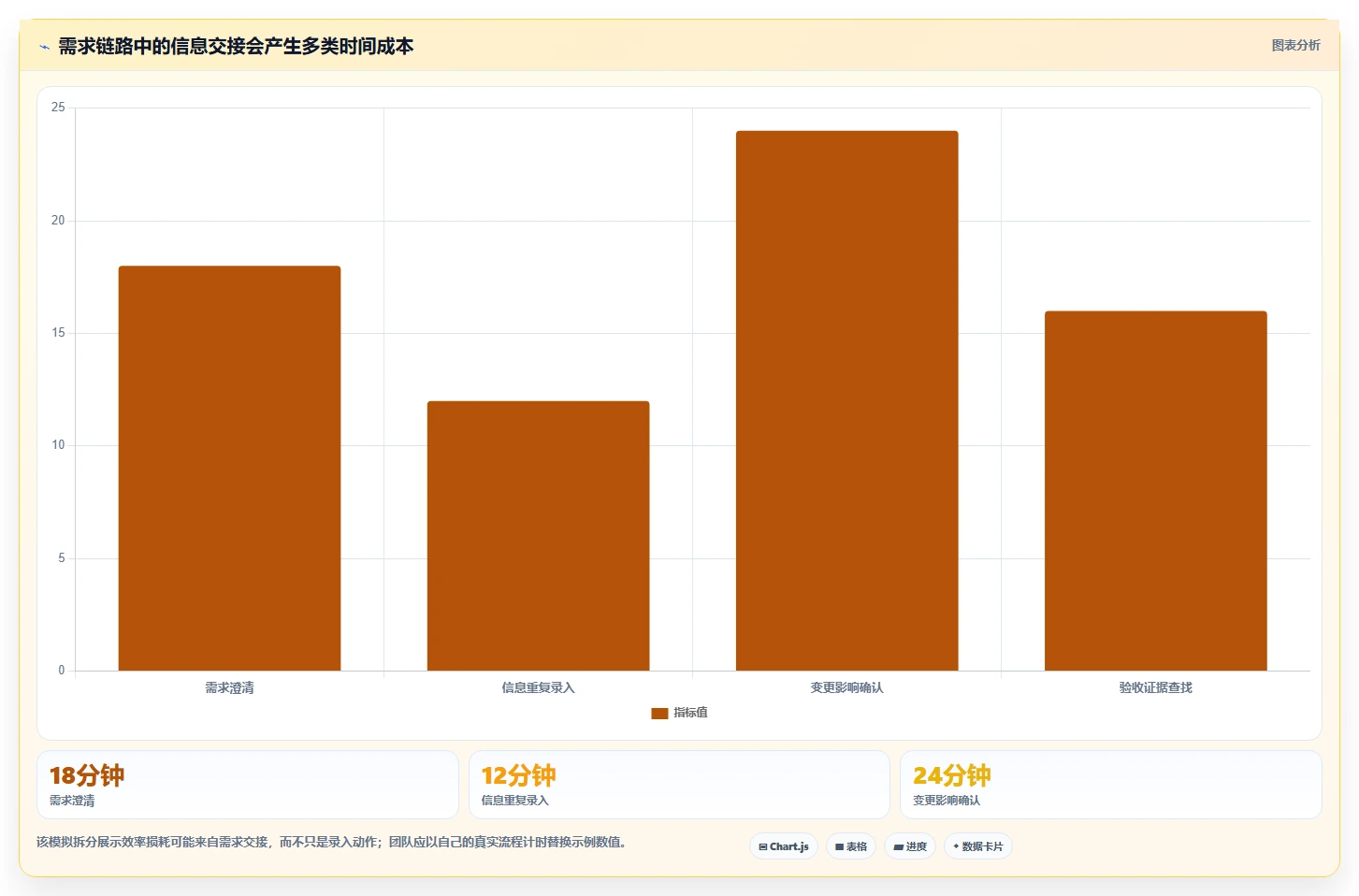Image resolution: width=1359 pixels, height=896 pixels.
Task: Click the 表格 tag chip
Action: [x=851, y=846]
